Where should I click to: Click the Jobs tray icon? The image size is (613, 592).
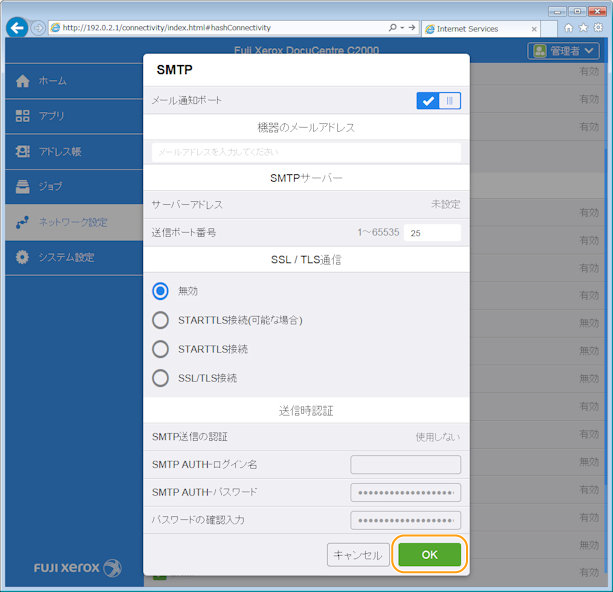pyautogui.click(x=23, y=187)
